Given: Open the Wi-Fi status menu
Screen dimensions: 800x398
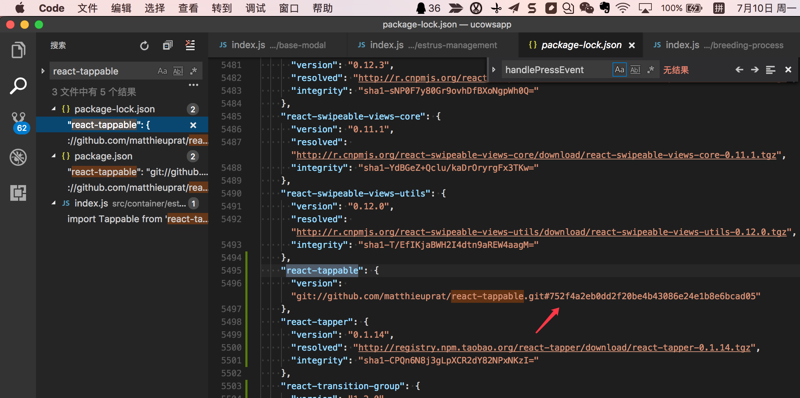Looking at the screenshot, I should [x=622, y=8].
